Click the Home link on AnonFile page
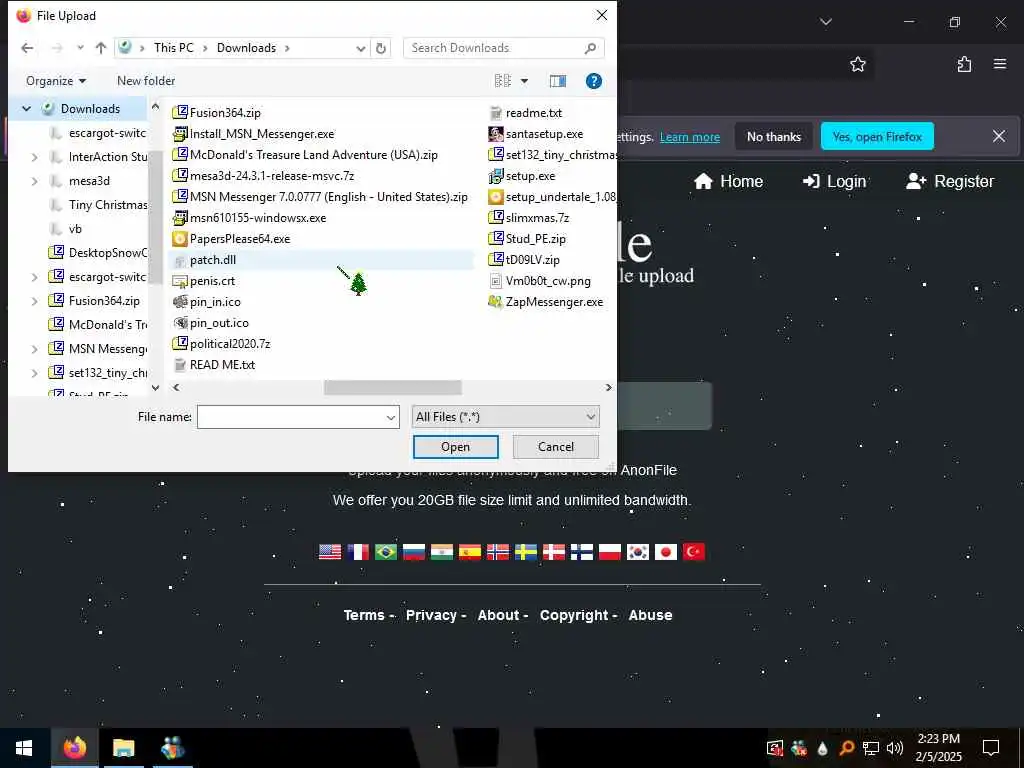Screen dimensions: 1024x768 (x=728, y=181)
